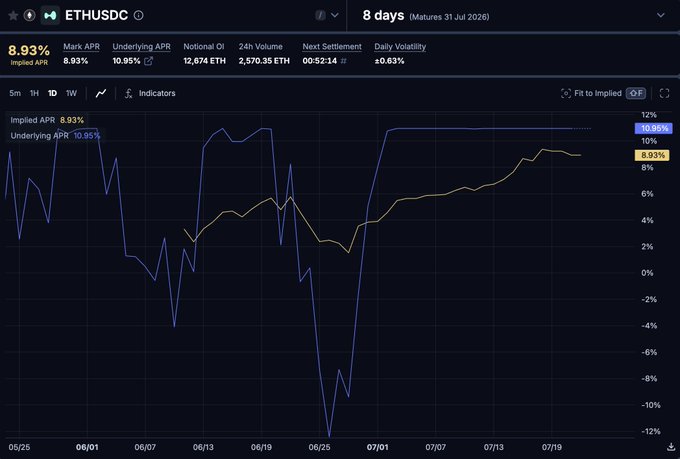
Task: Click the Ethereum coin icon
Action: tap(29, 16)
